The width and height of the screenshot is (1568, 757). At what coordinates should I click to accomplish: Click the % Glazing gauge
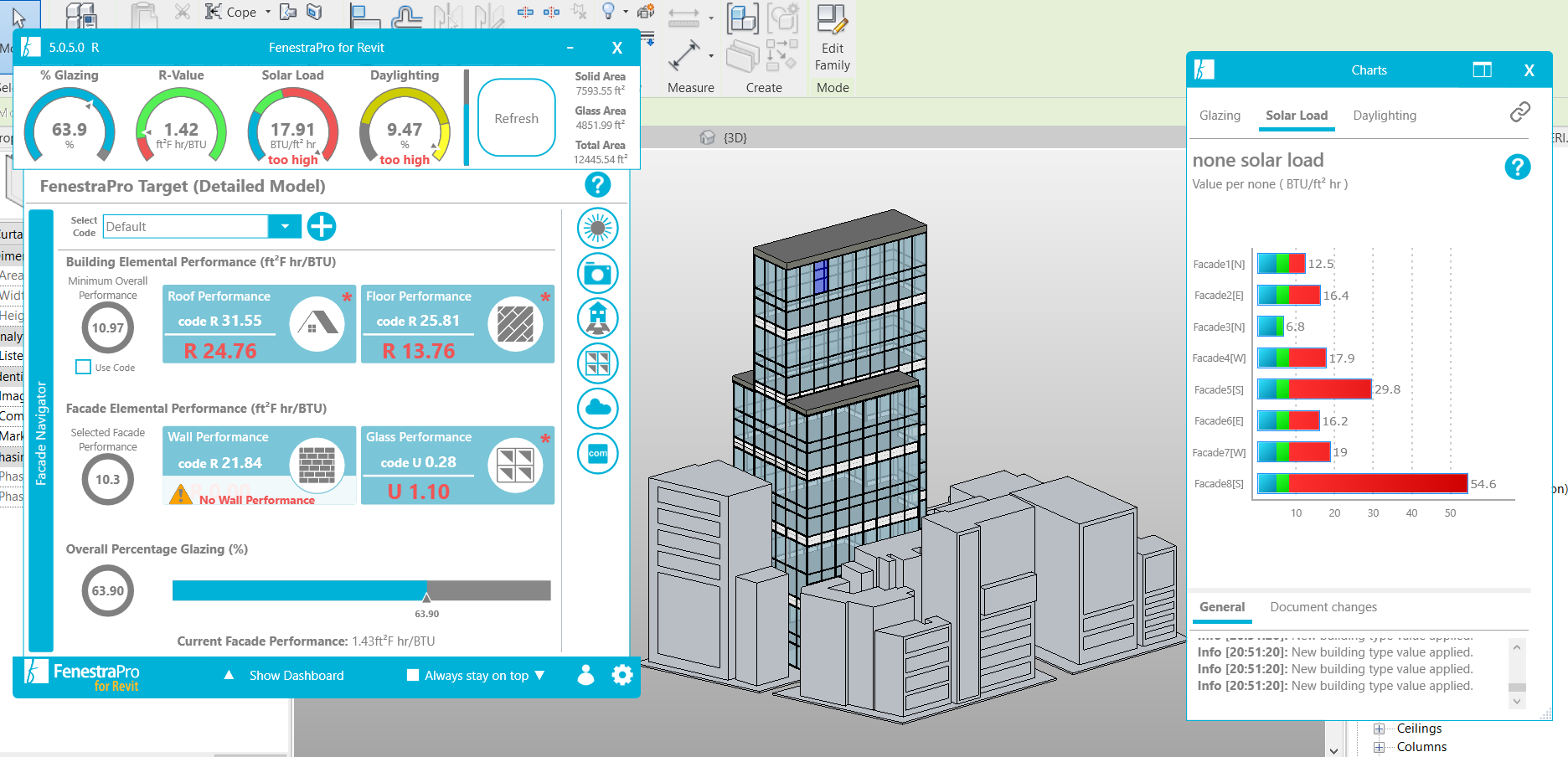pyautogui.click(x=70, y=126)
